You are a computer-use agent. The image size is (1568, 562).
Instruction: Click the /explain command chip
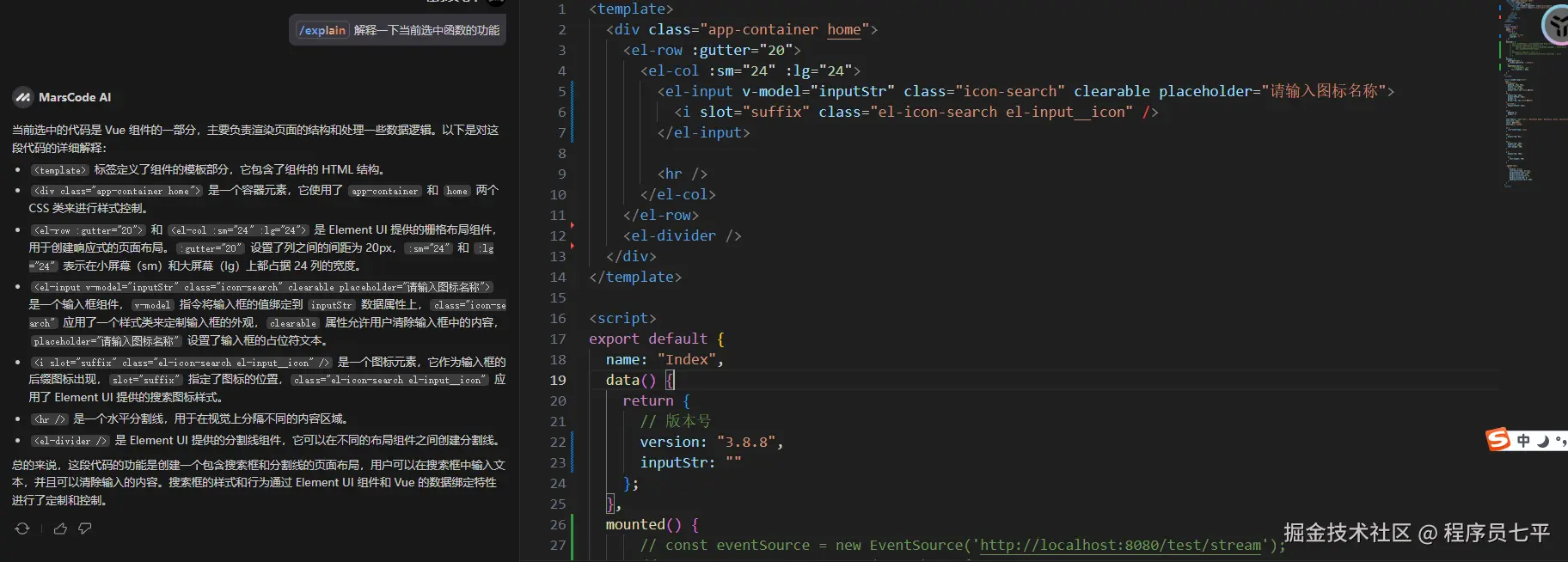[x=322, y=30]
